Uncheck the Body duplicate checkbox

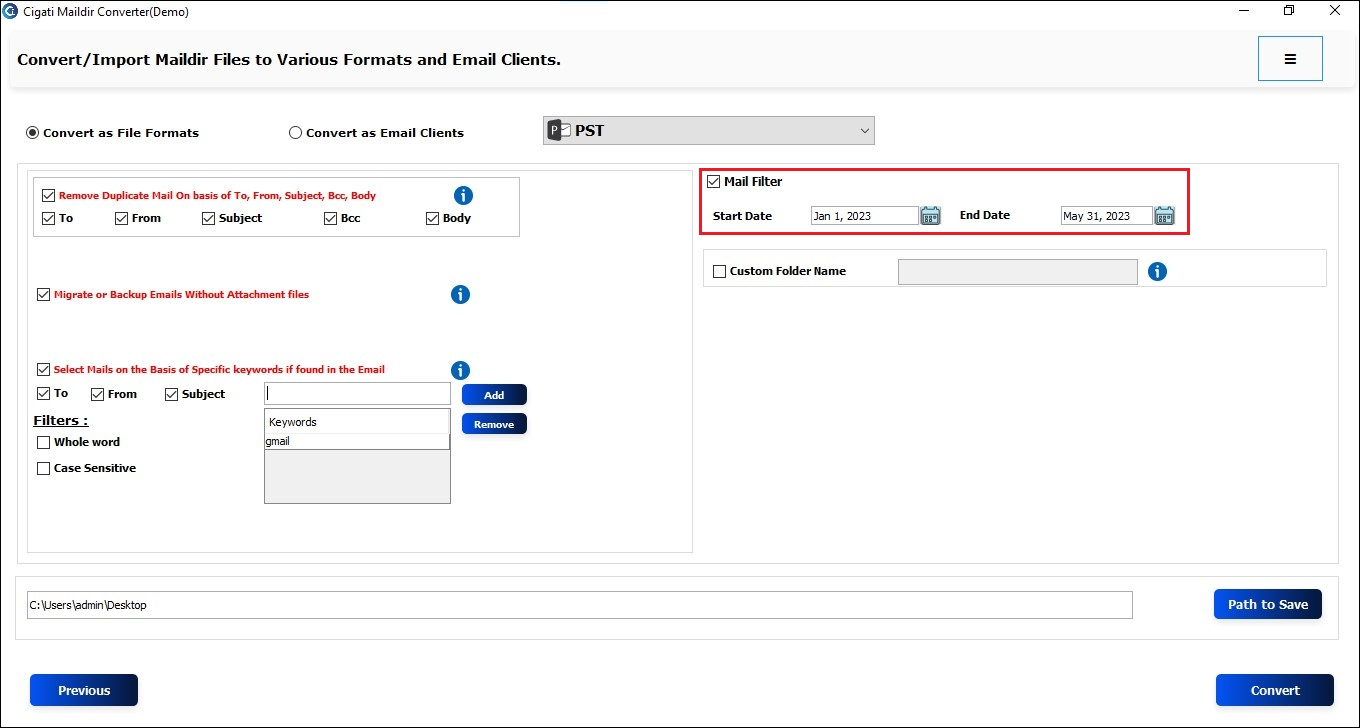pyautogui.click(x=432, y=218)
